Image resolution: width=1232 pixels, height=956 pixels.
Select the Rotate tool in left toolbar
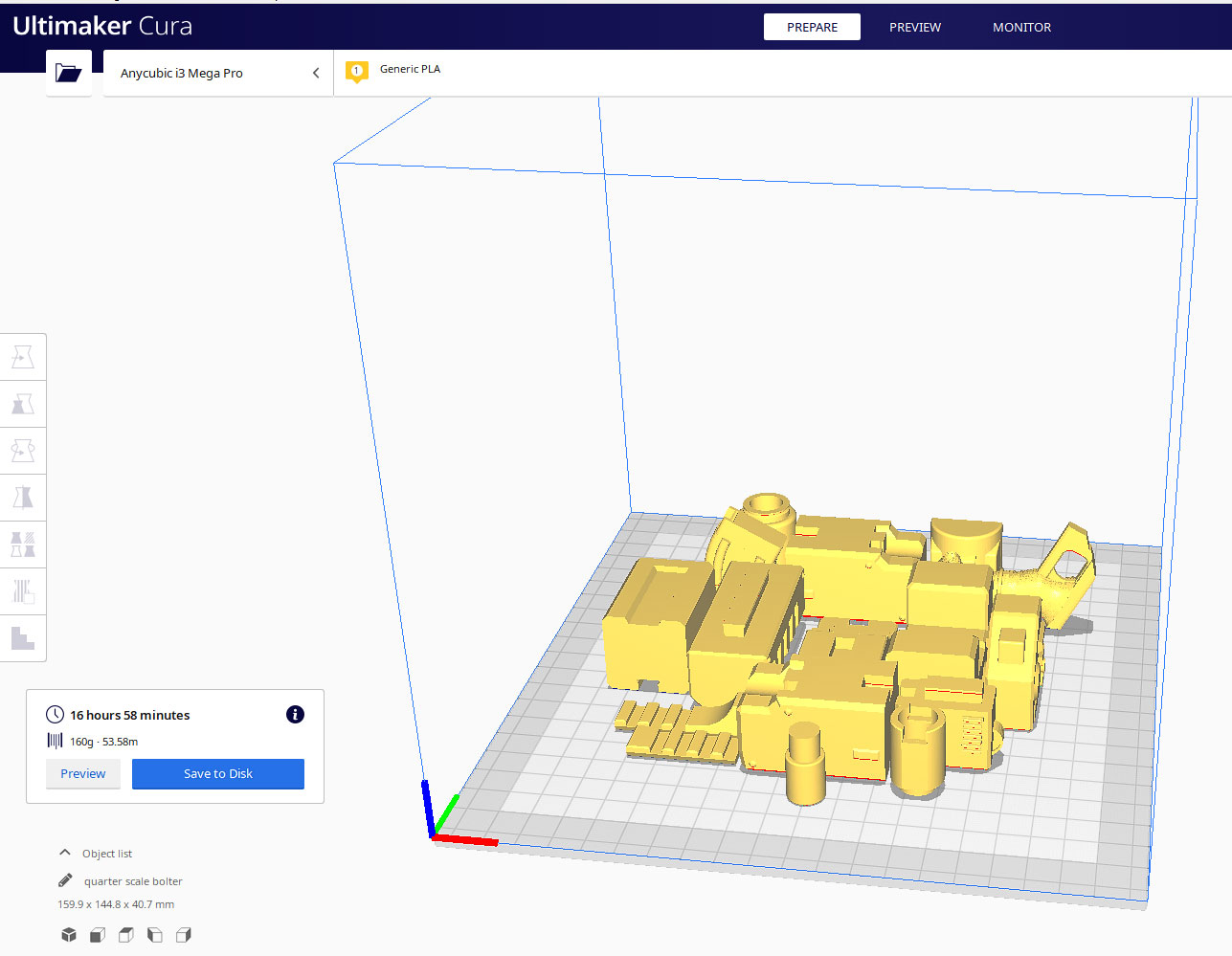tap(23, 451)
